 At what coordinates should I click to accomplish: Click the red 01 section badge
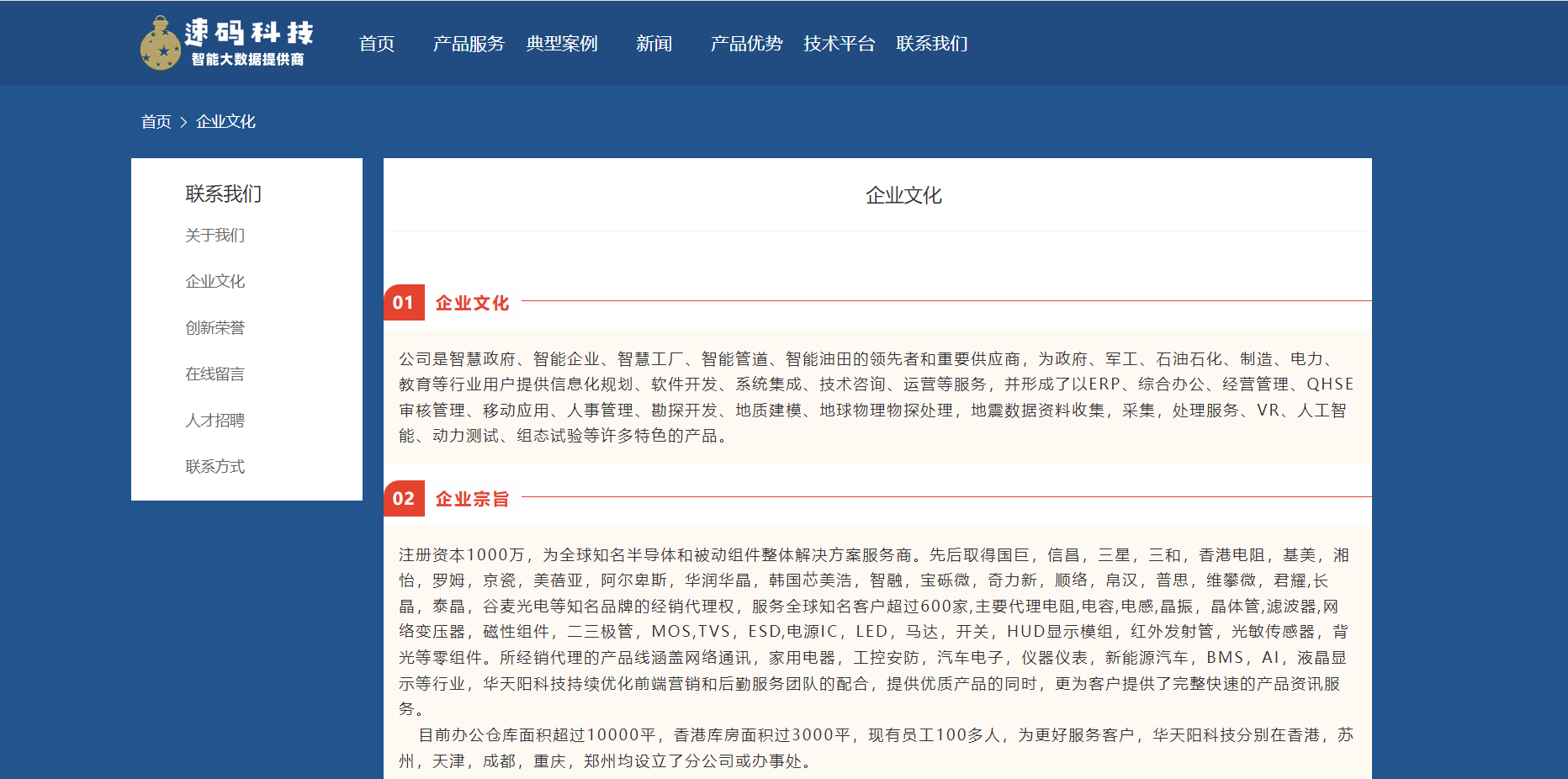tap(404, 303)
